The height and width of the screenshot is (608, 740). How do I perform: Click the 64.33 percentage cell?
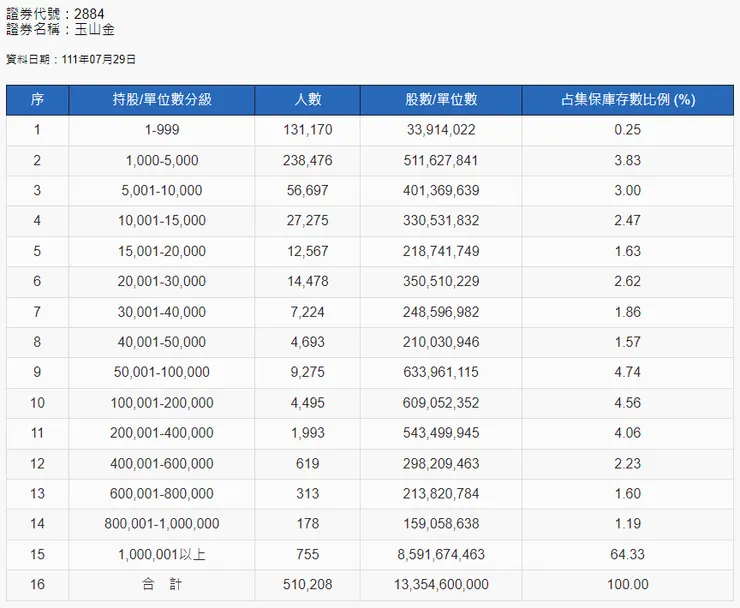[627, 554]
